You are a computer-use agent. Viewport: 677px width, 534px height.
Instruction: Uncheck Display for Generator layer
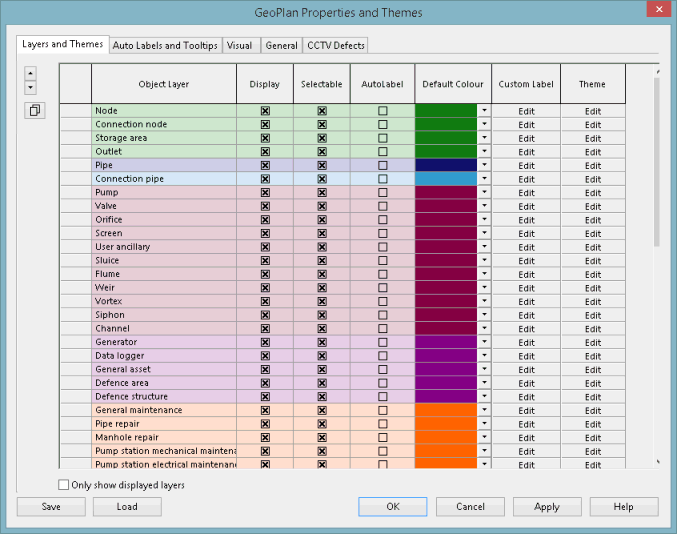[x=265, y=342]
